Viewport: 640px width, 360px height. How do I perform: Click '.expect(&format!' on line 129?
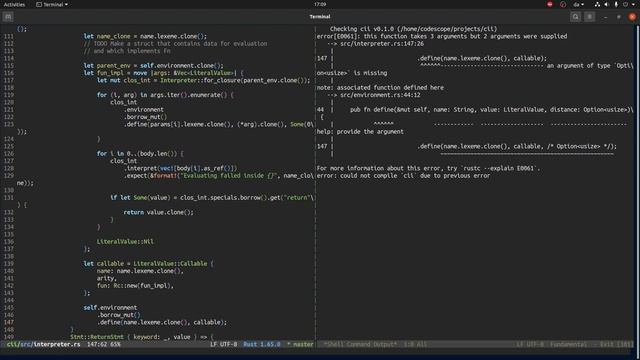(x=152, y=176)
